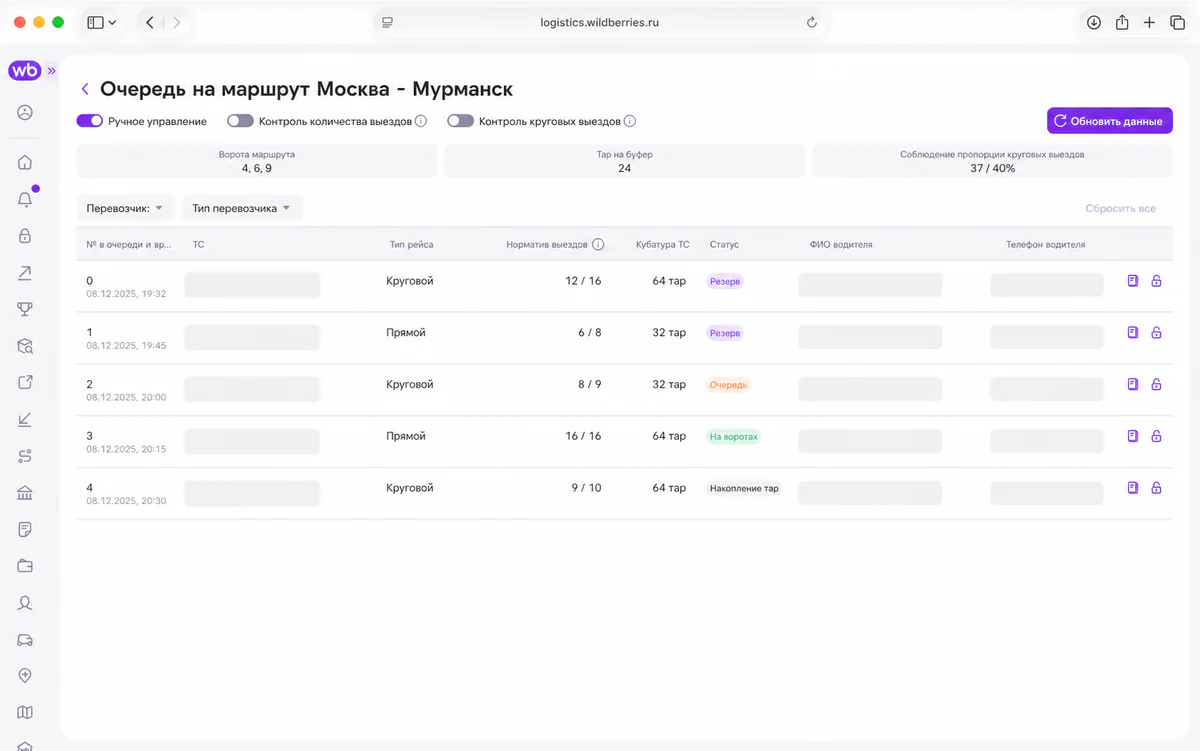The image size is (1200, 751).
Task: Click the Телефон водителя column header
Action: [1045, 244]
